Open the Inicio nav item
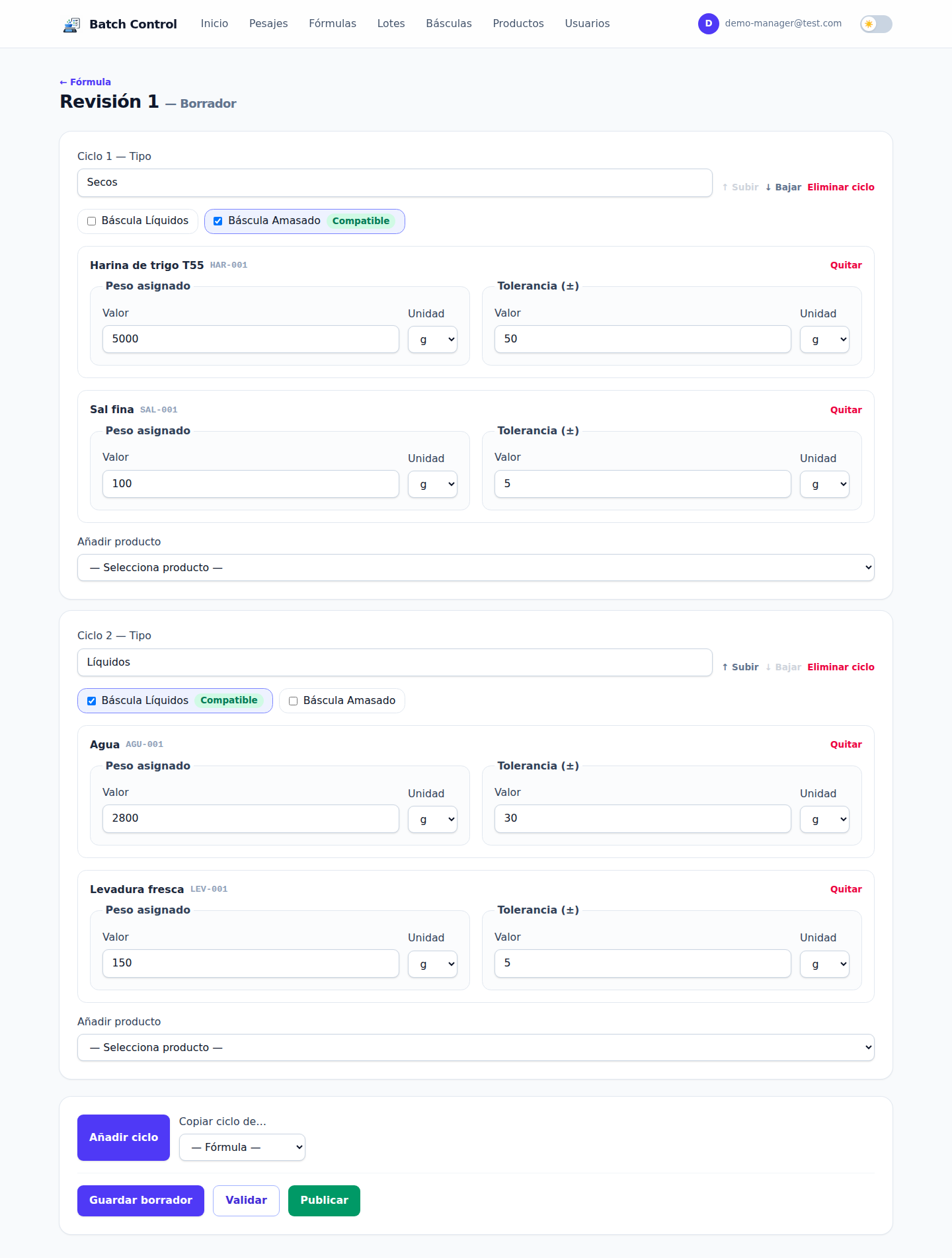 click(x=214, y=24)
